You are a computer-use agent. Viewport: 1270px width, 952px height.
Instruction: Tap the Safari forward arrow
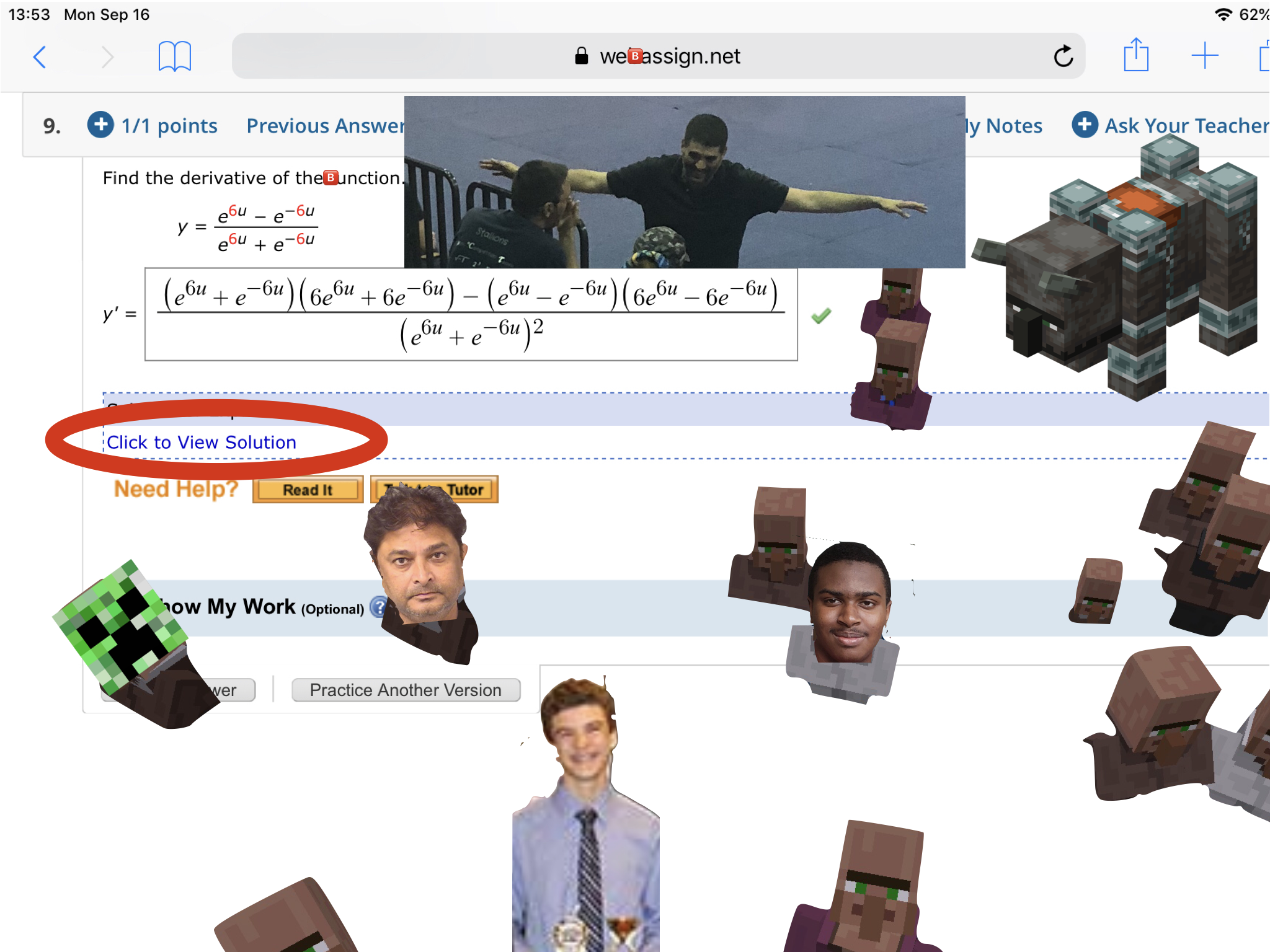[107, 57]
